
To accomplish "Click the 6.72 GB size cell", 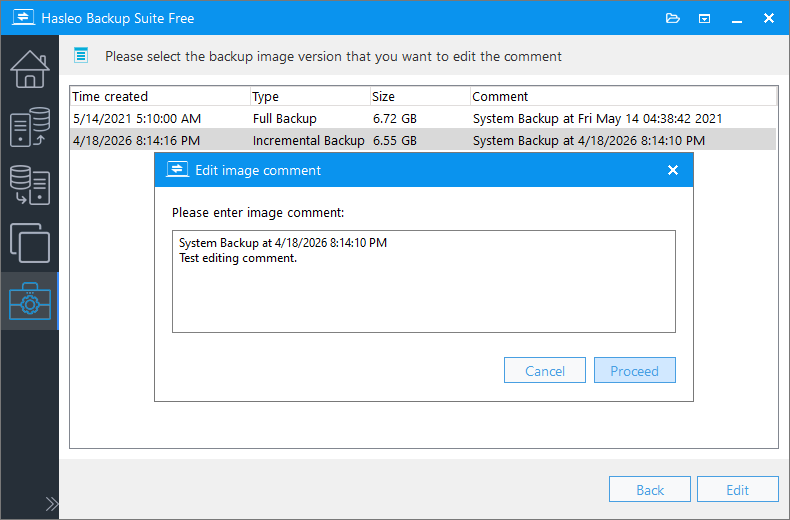I will (394, 119).
